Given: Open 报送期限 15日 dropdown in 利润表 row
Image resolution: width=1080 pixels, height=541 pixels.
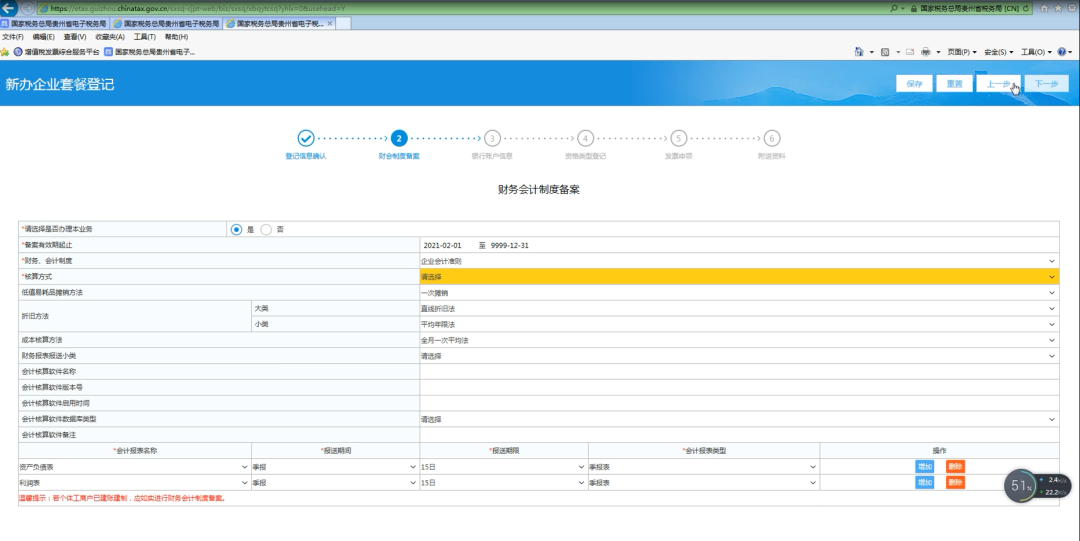Looking at the screenshot, I should pyautogui.click(x=503, y=482).
